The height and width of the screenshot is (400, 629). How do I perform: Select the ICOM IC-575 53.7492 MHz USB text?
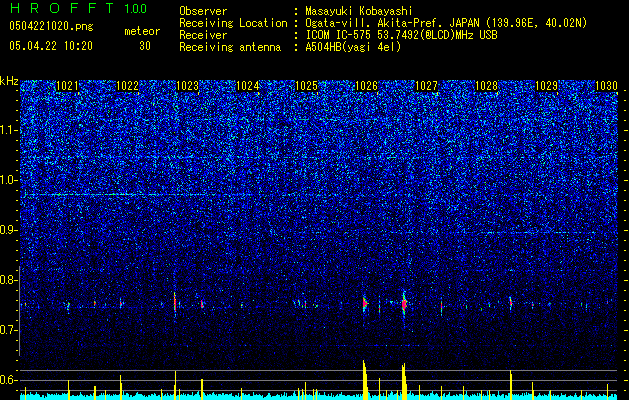click(401, 35)
